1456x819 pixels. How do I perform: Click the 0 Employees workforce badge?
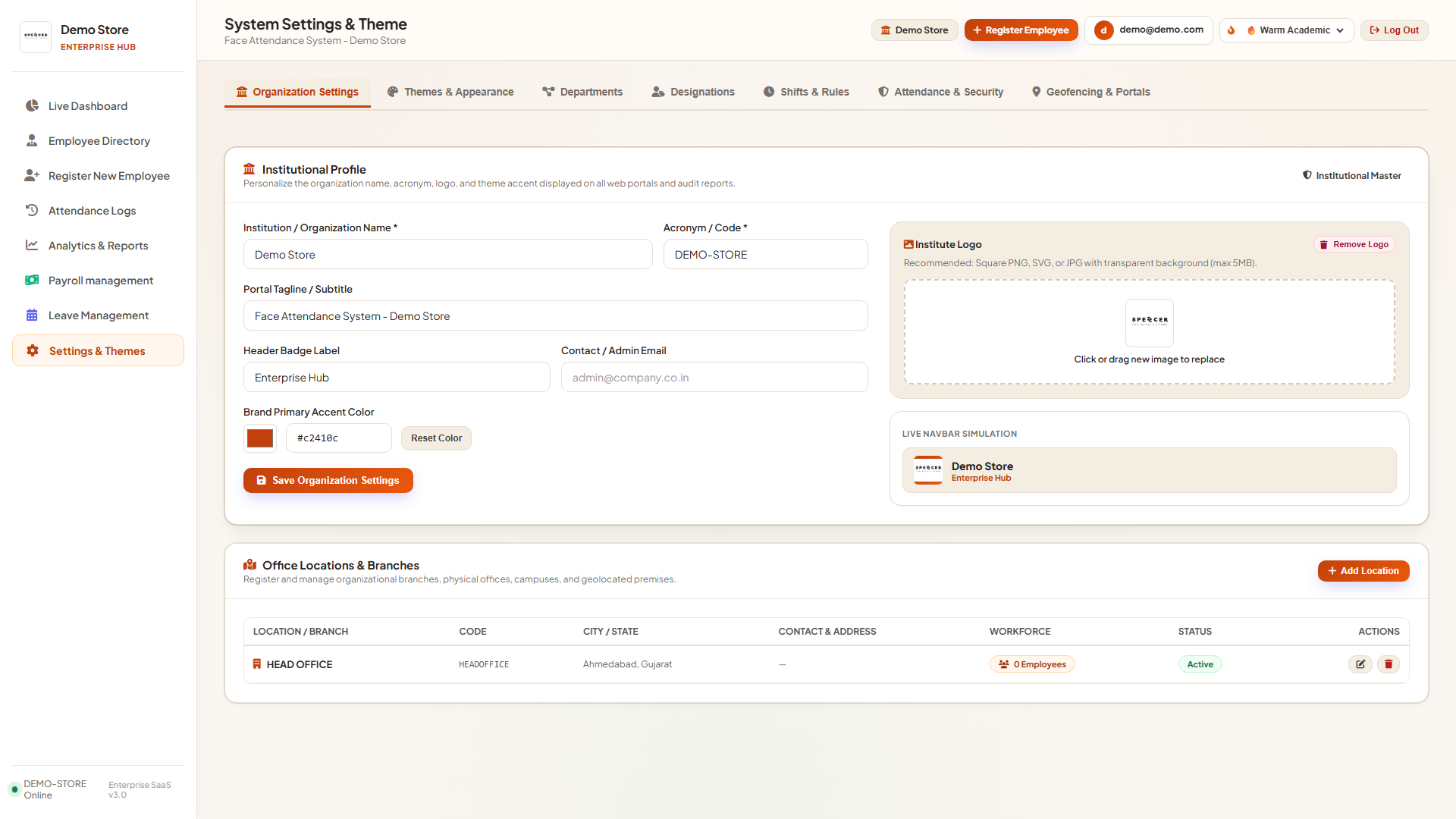coord(1032,664)
